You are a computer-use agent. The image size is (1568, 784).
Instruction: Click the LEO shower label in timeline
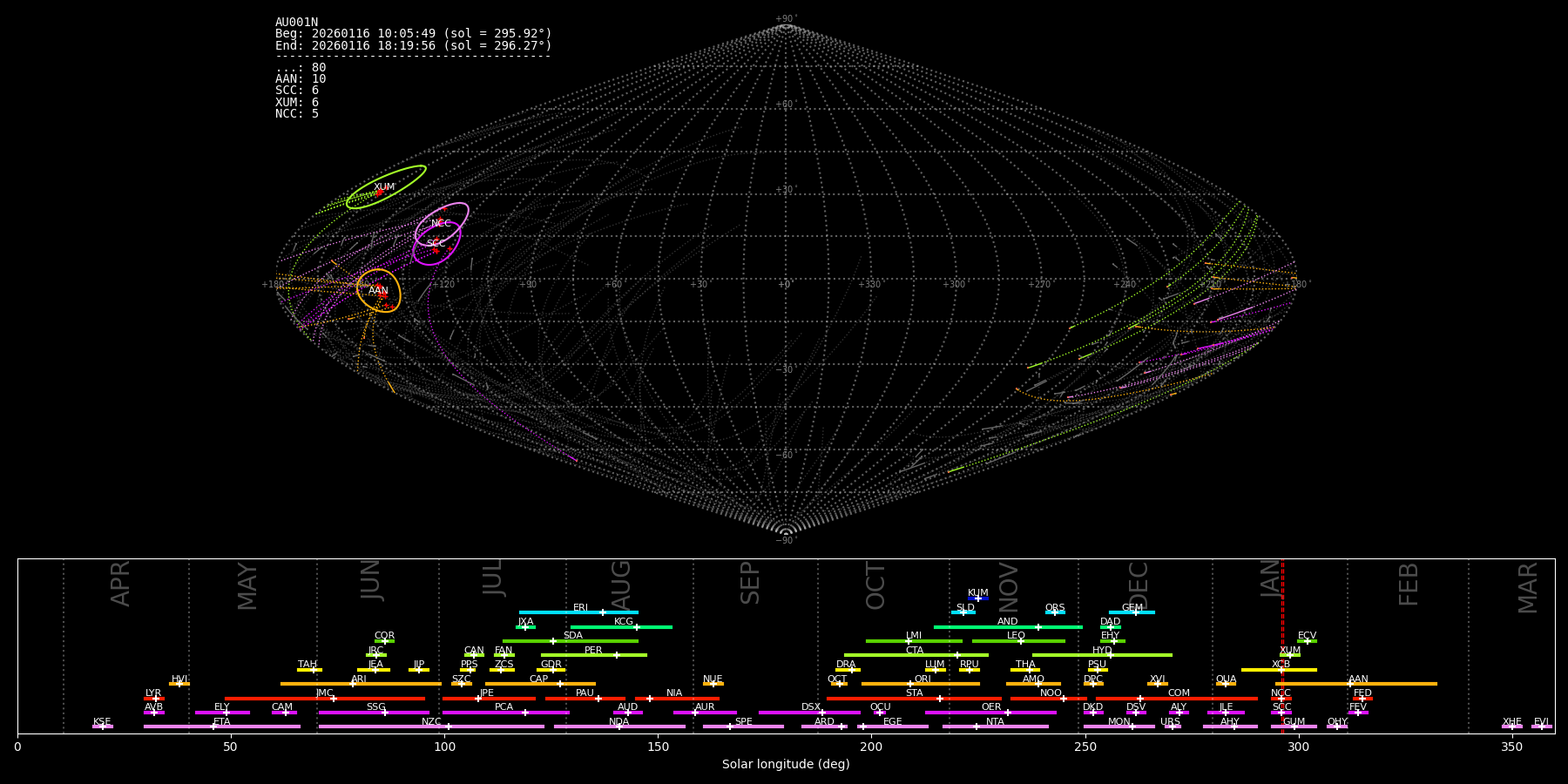click(x=1017, y=636)
